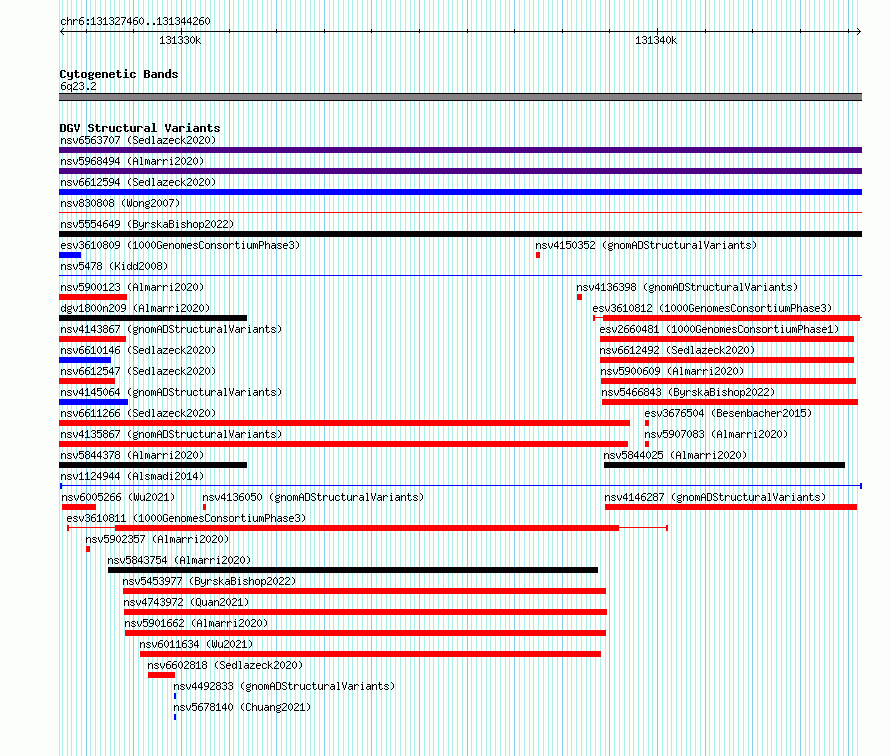
Task: Click the nsv5678140 (Chuang2021) label
Action: coord(242,707)
